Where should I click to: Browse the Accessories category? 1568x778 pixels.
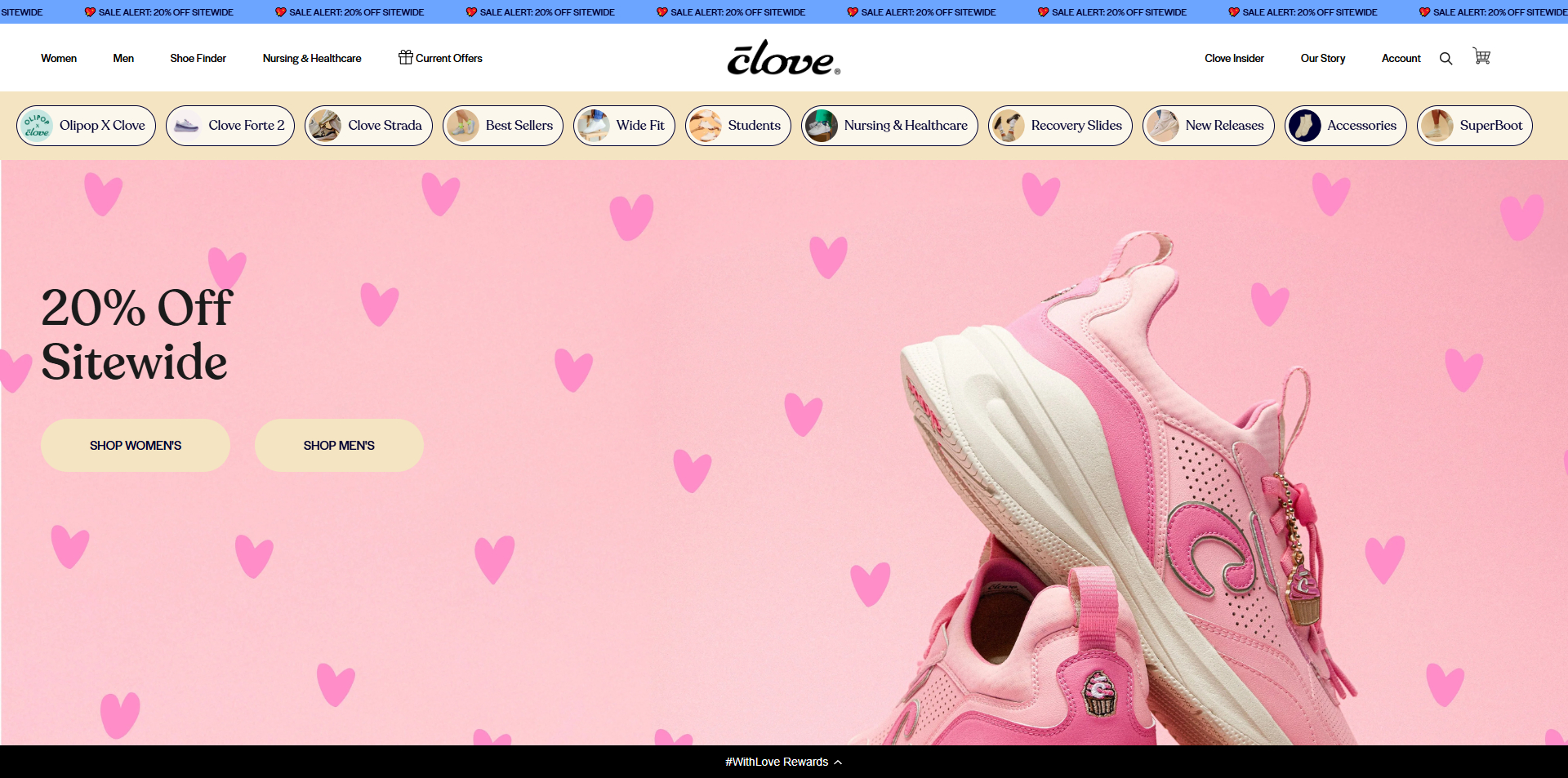coord(1345,125)
